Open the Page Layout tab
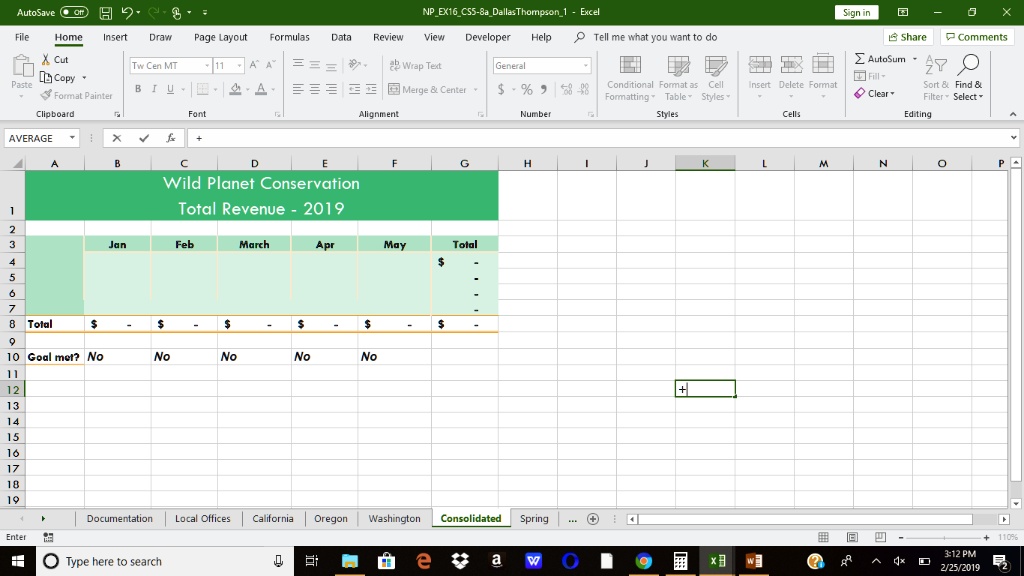 click(x=221, y=37)
